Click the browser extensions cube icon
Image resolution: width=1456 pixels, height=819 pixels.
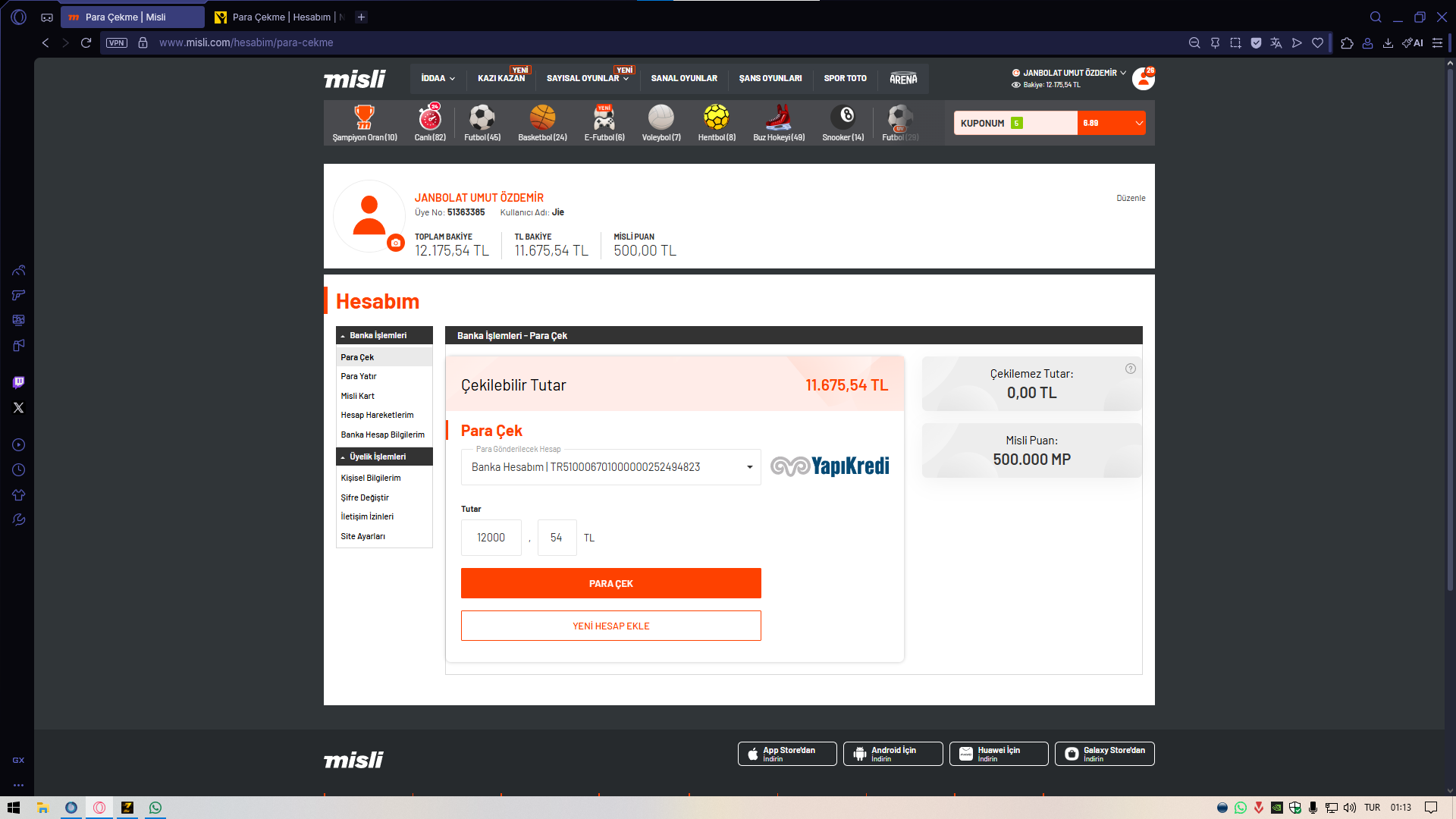click(x=1347, y=43)
